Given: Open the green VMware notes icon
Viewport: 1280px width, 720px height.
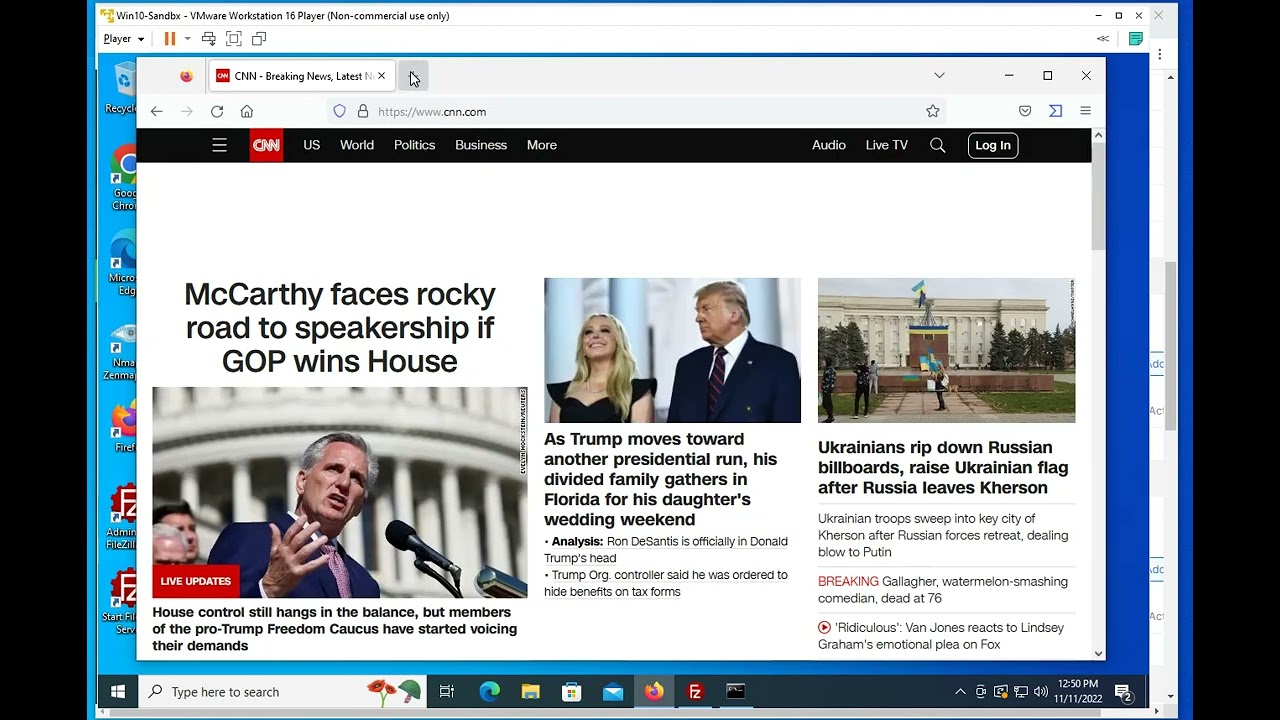Looking at the screenshot, I should 1136,39.
